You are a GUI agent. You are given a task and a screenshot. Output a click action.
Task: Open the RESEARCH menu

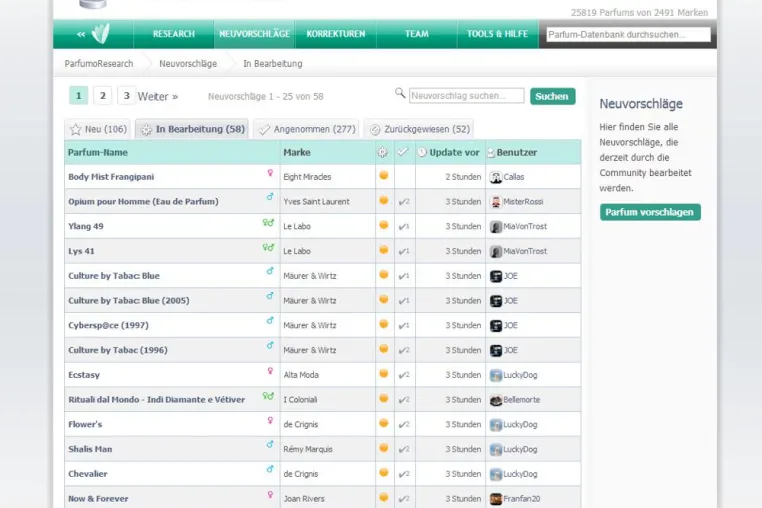(173, 34)
